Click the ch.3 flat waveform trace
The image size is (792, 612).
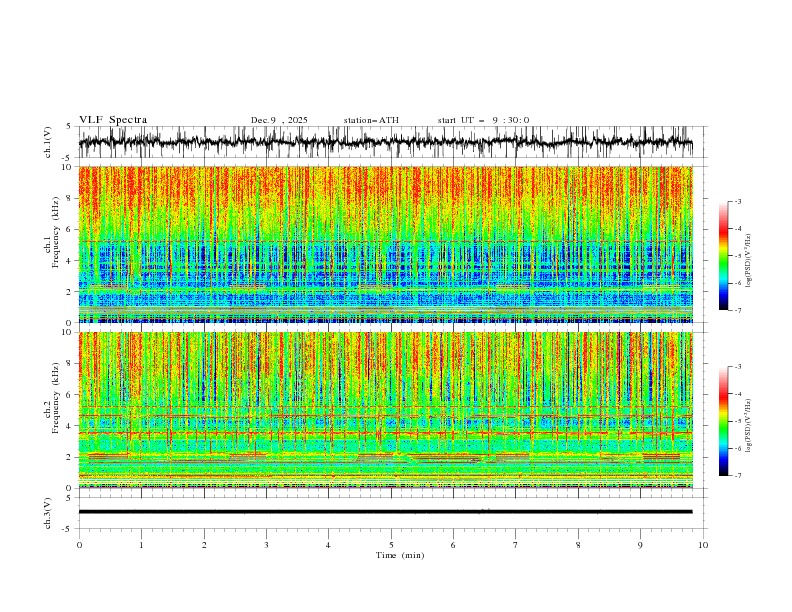point(385,512)
